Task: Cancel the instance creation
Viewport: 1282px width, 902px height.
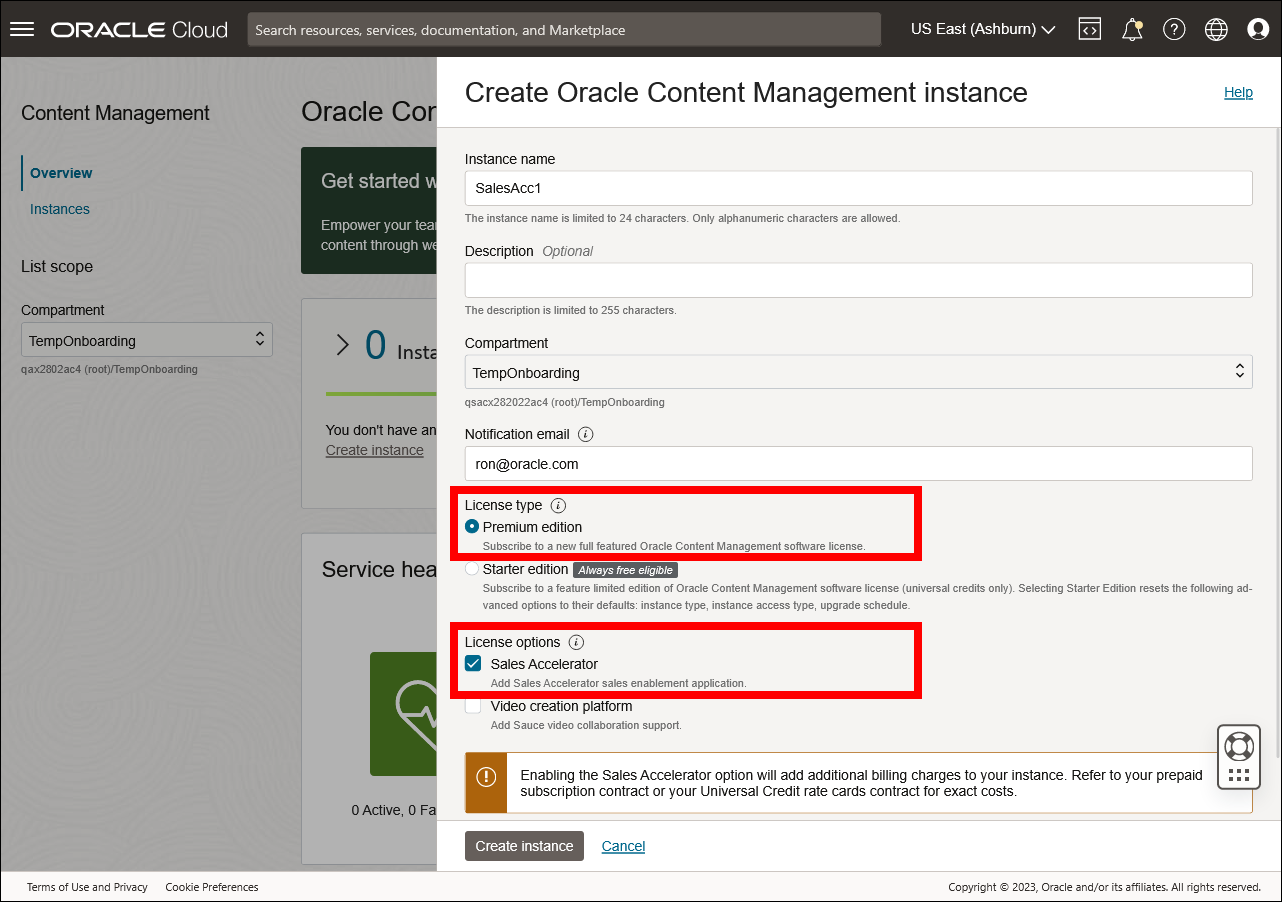Action: tap(622, 845)
